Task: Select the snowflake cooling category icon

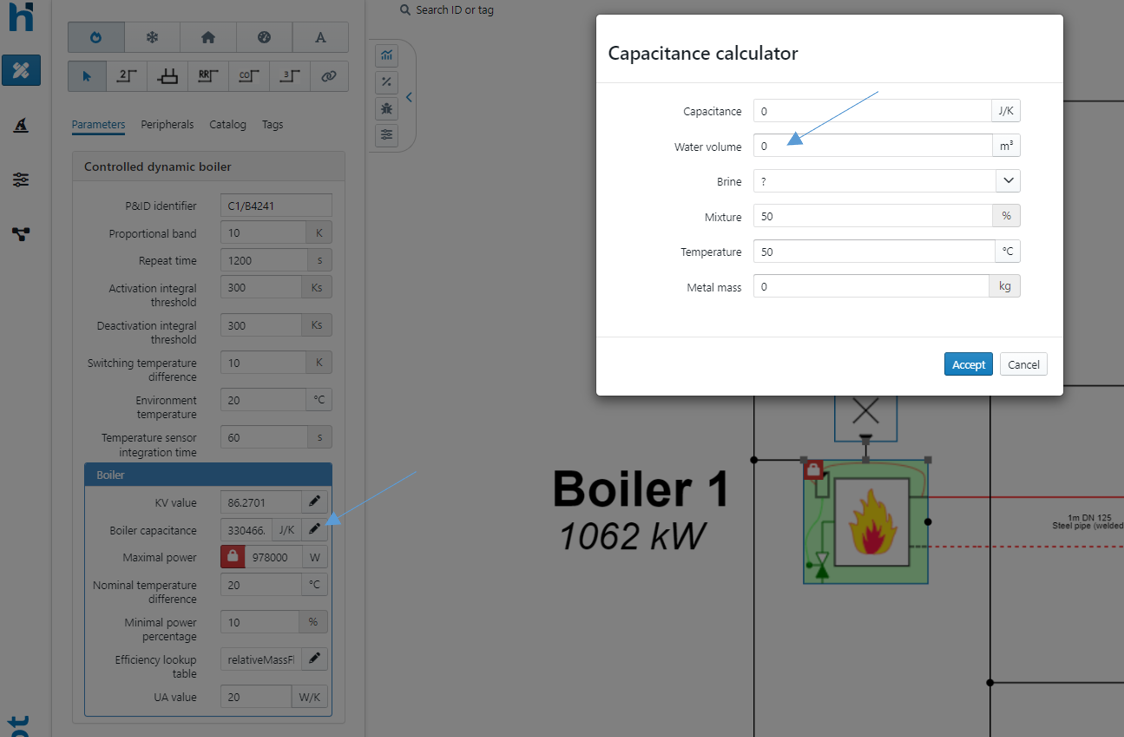Action: click(152, 37)
